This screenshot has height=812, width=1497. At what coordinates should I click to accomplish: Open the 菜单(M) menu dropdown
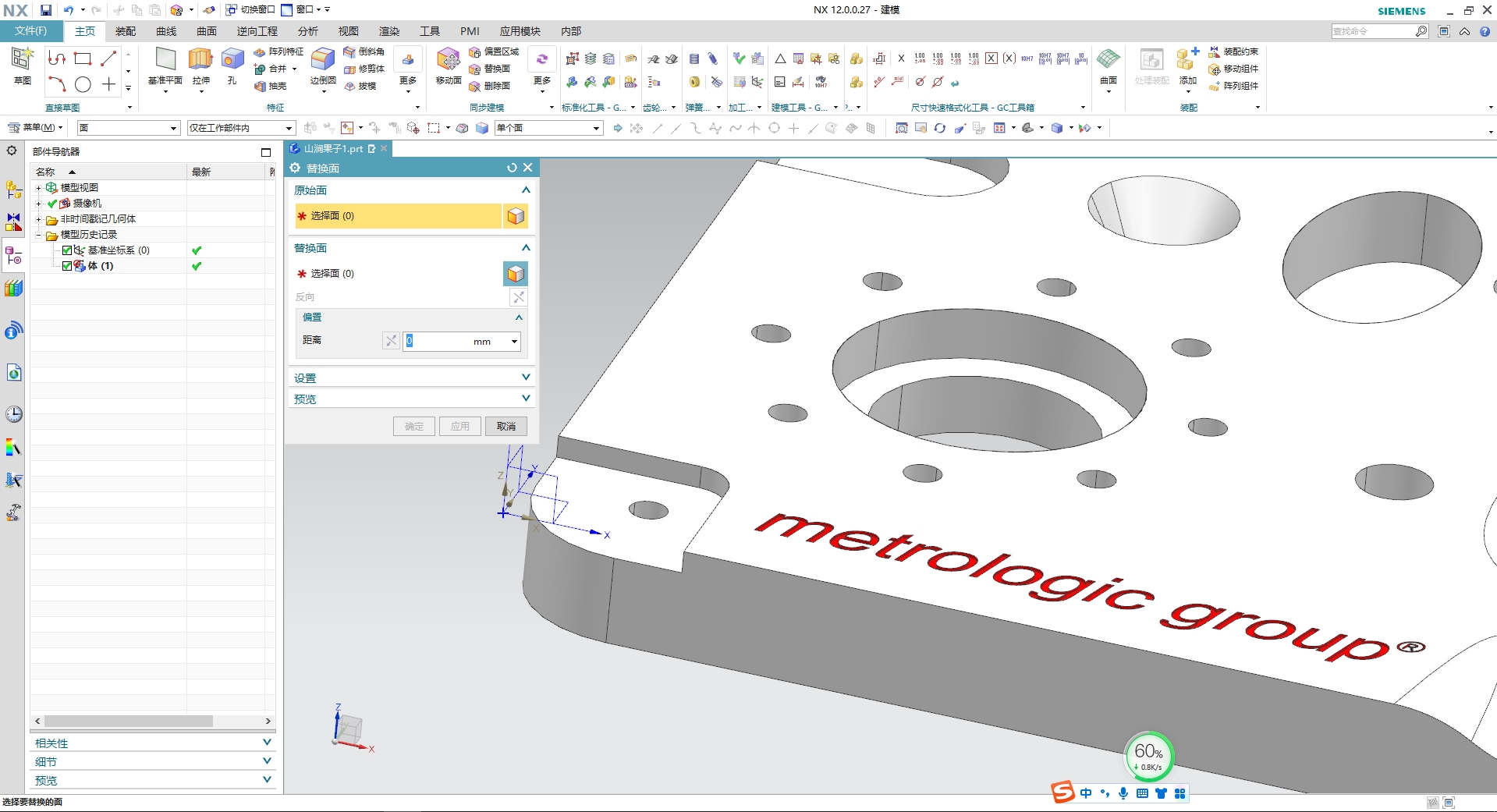click(36, 128)
